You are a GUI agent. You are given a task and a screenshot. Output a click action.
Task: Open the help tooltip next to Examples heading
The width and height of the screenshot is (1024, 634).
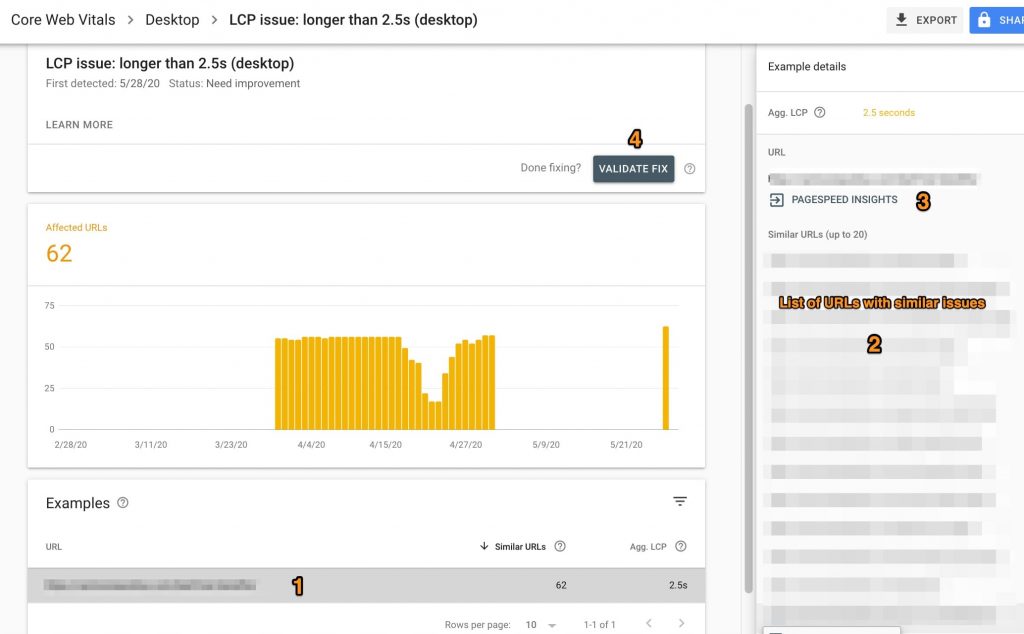122,503
